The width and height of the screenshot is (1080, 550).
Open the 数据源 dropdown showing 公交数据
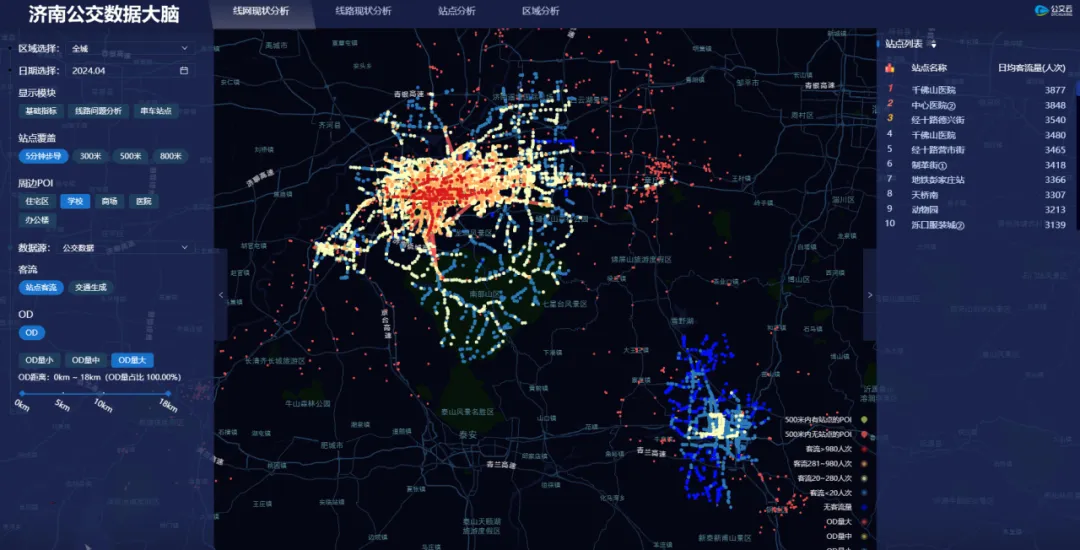(124, 248)
